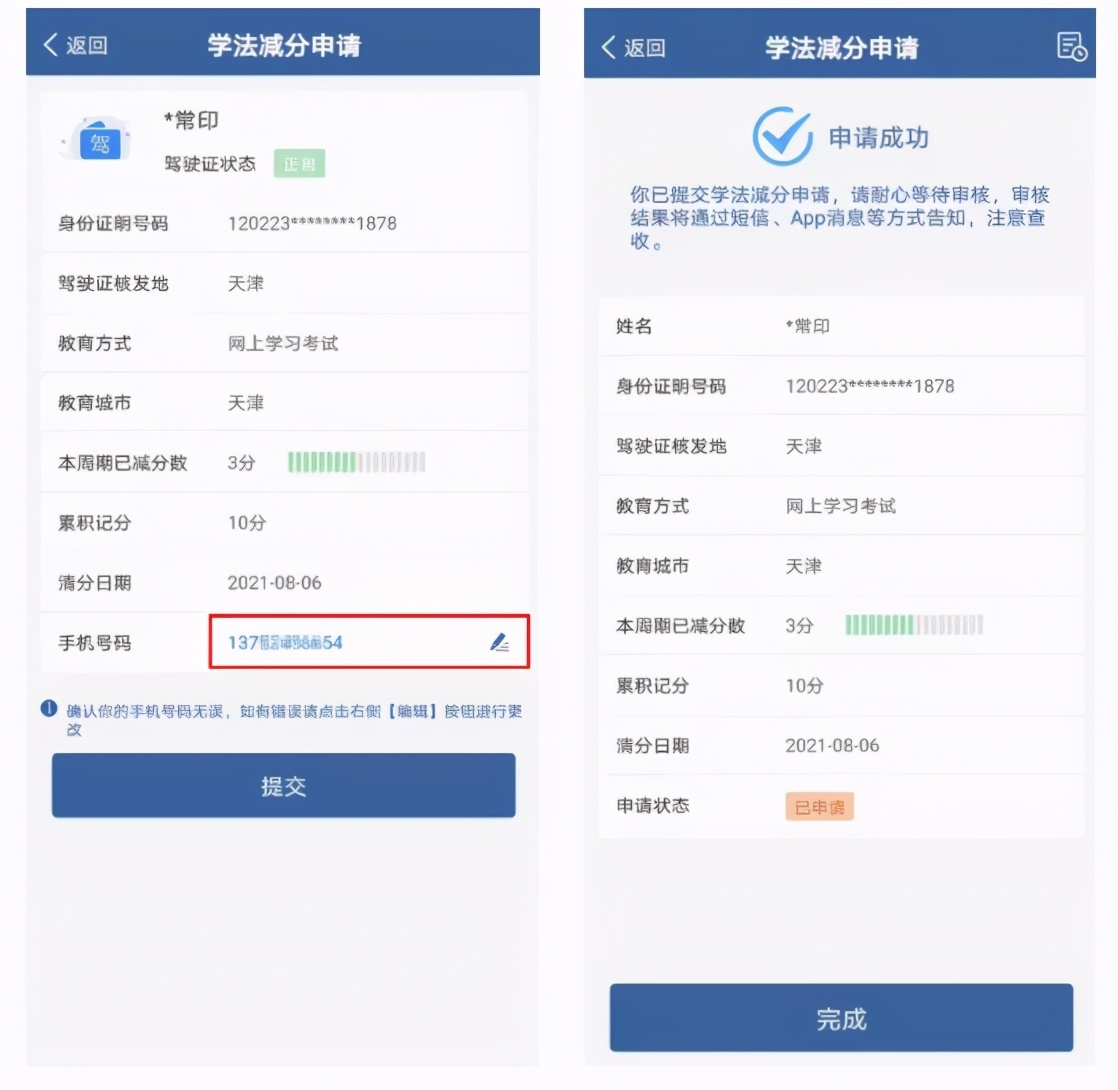Click the blue info icon near phone confirmation note

click(48, 709)
